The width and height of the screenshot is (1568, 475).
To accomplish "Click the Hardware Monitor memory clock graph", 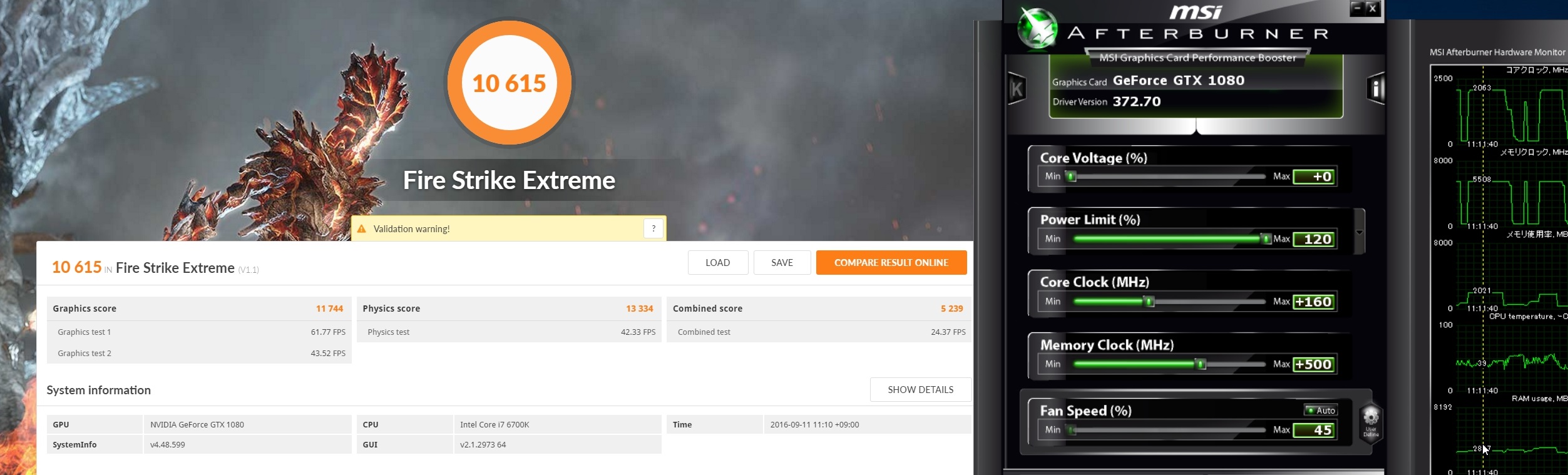I will (x=1512, y=195).
